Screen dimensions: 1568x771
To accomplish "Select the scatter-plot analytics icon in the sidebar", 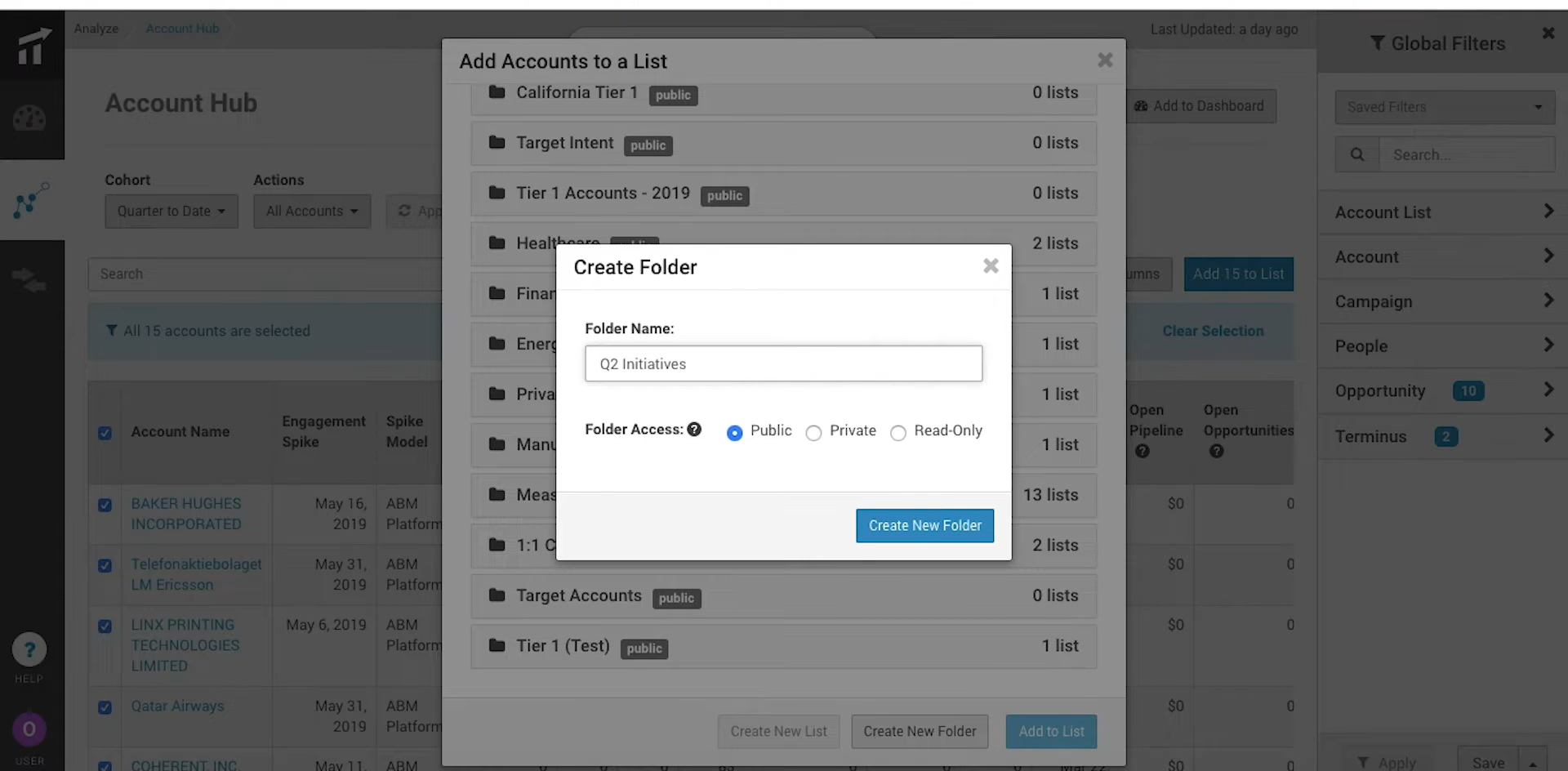I will click(29, 201).
